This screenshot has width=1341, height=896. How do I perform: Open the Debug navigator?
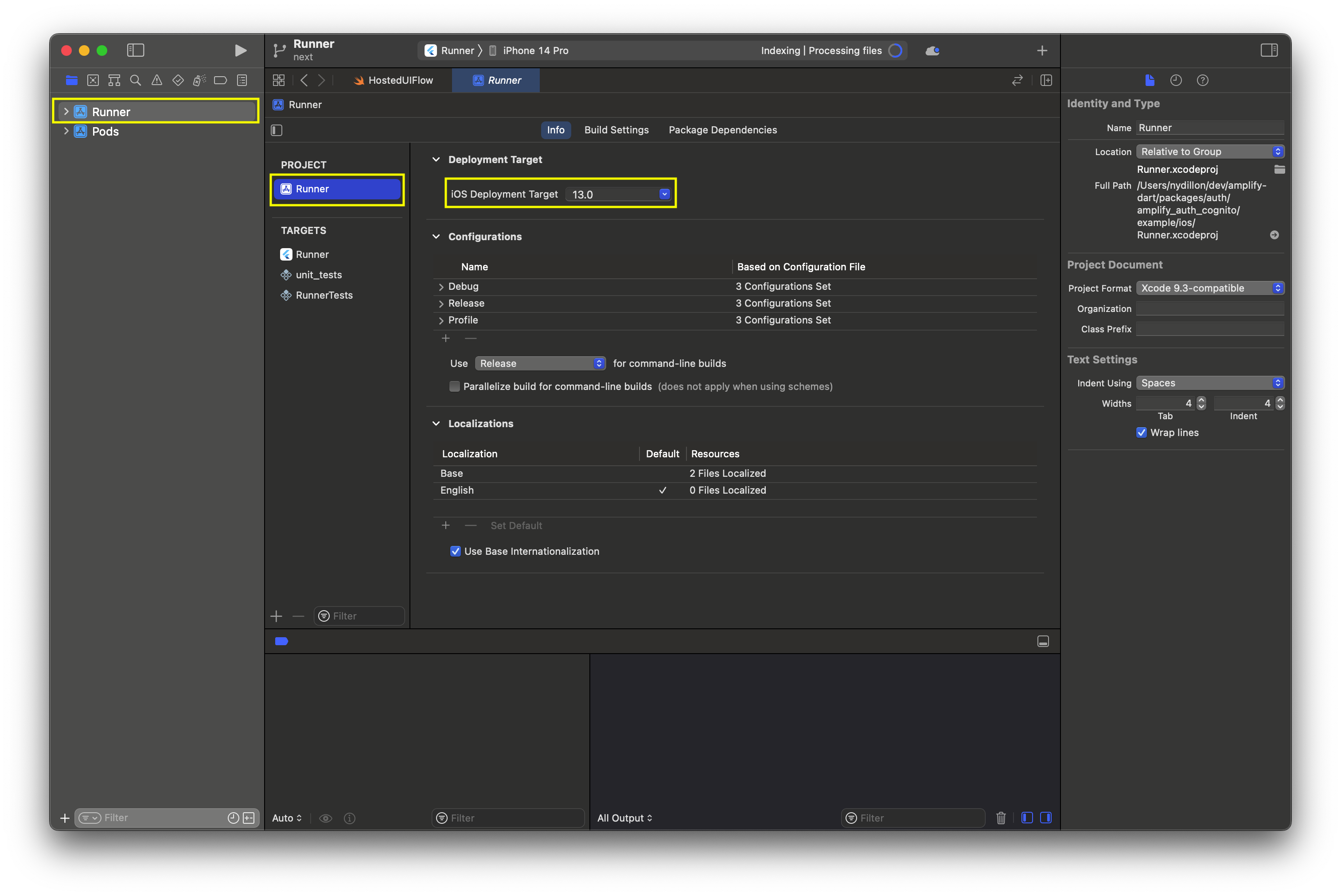click(199, 81)
